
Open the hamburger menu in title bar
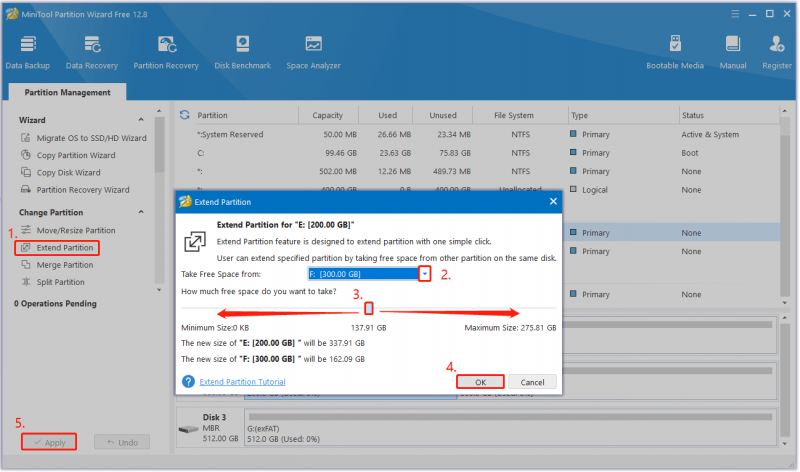[x=735, y=14]
